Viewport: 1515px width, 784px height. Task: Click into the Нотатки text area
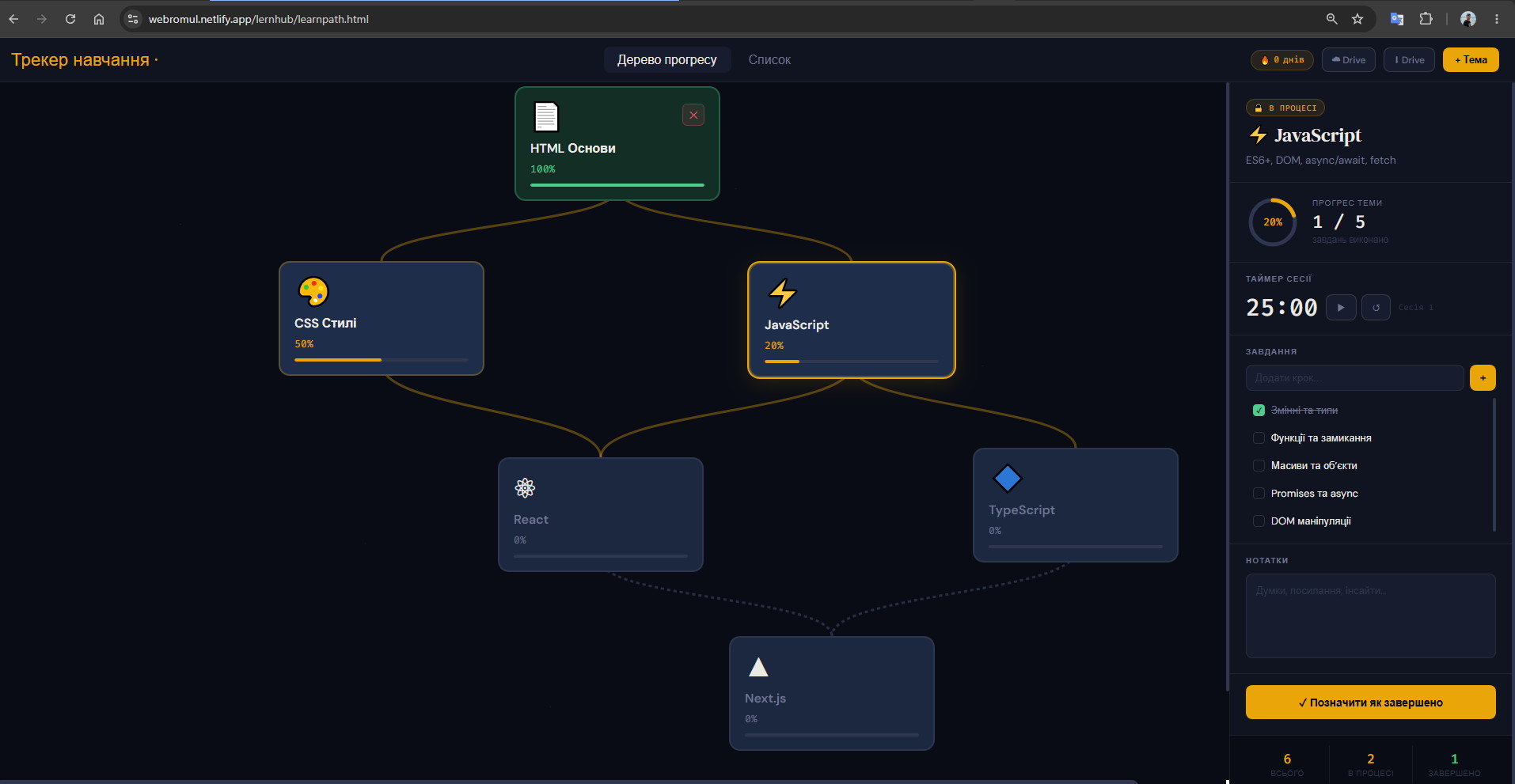coord(1370,615)
